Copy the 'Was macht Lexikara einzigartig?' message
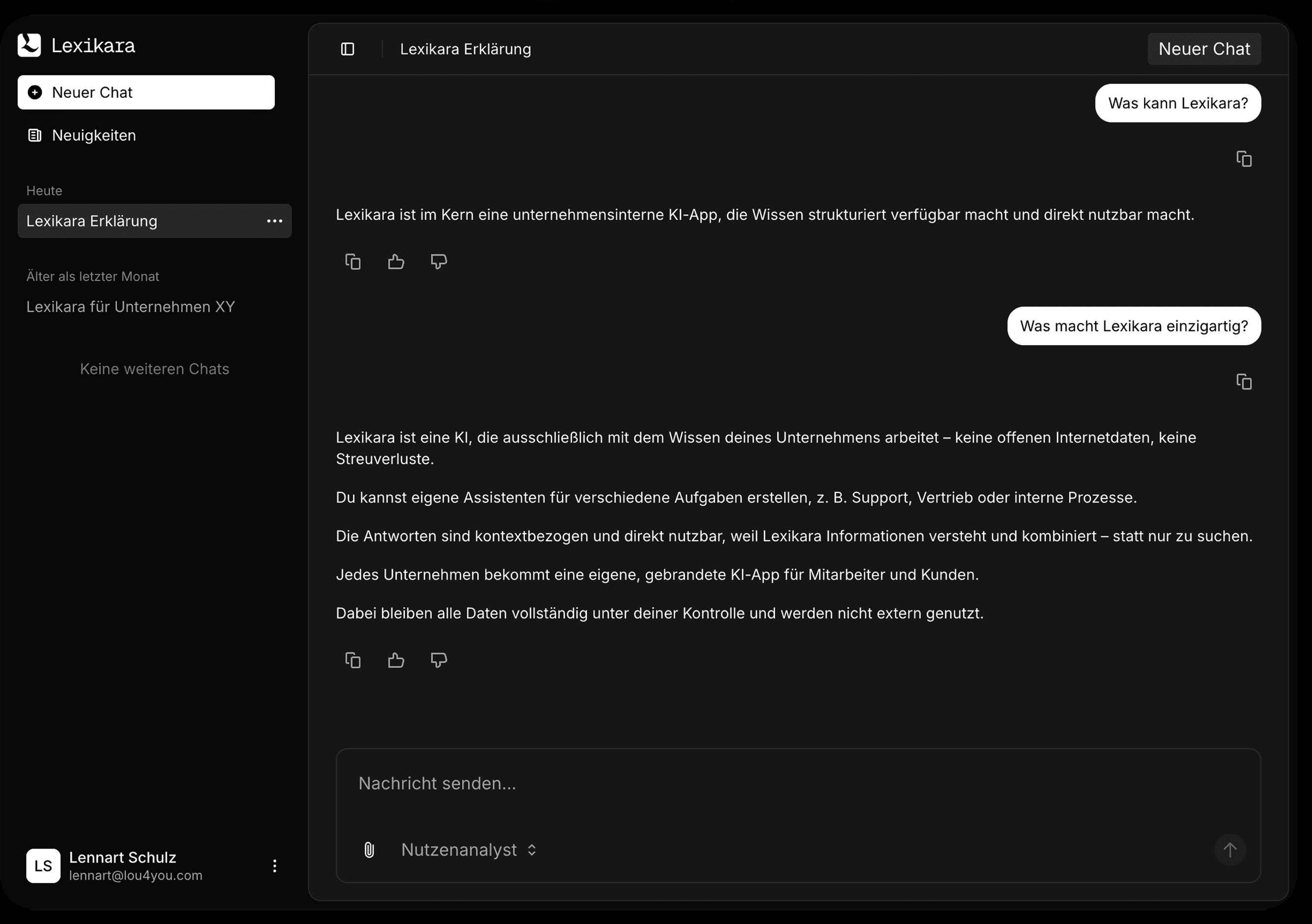This screenshot has height=924, width=1312. pos(1244,382)
